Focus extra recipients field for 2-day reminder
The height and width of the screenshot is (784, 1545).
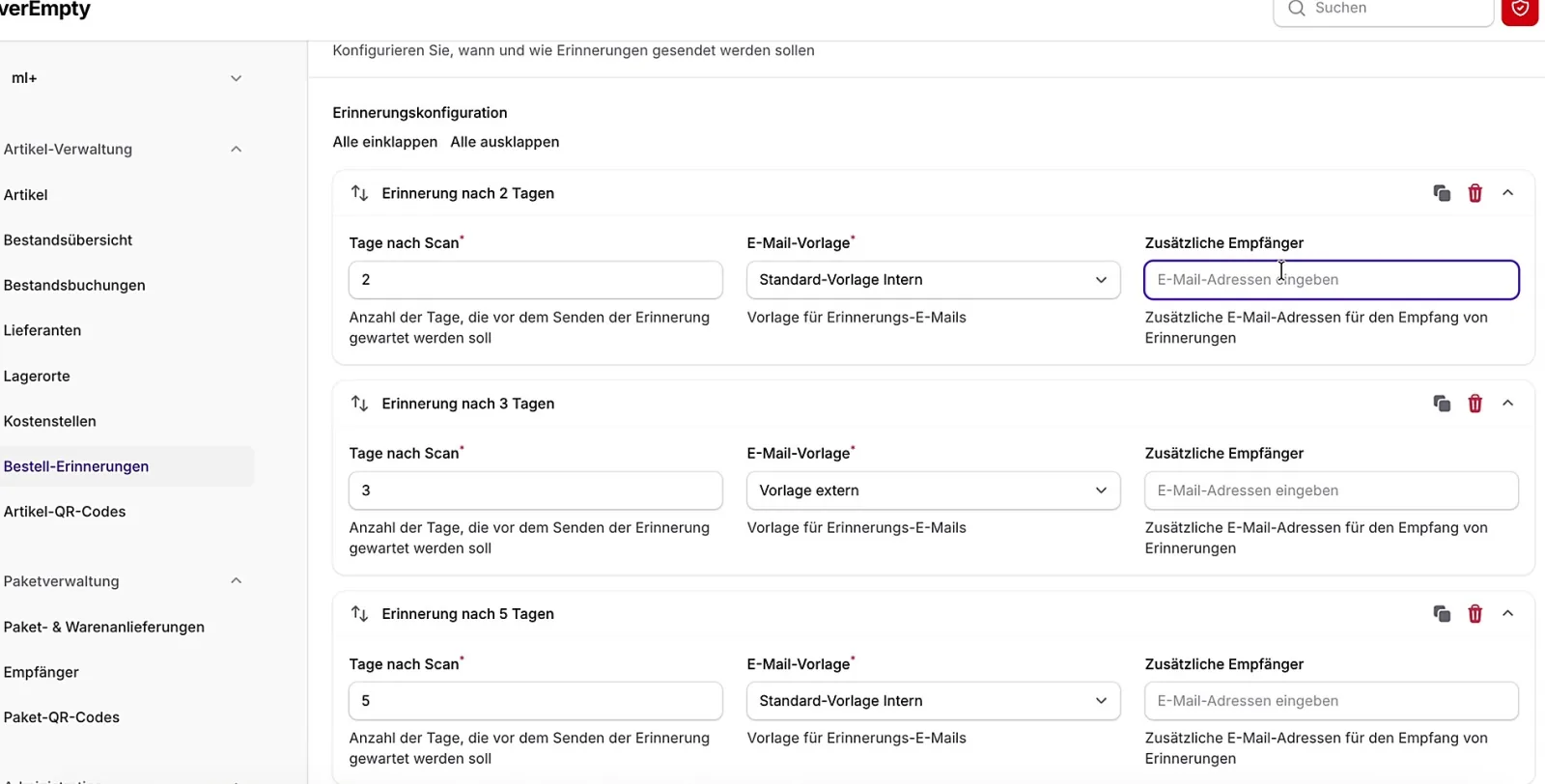pos(1332,280)
